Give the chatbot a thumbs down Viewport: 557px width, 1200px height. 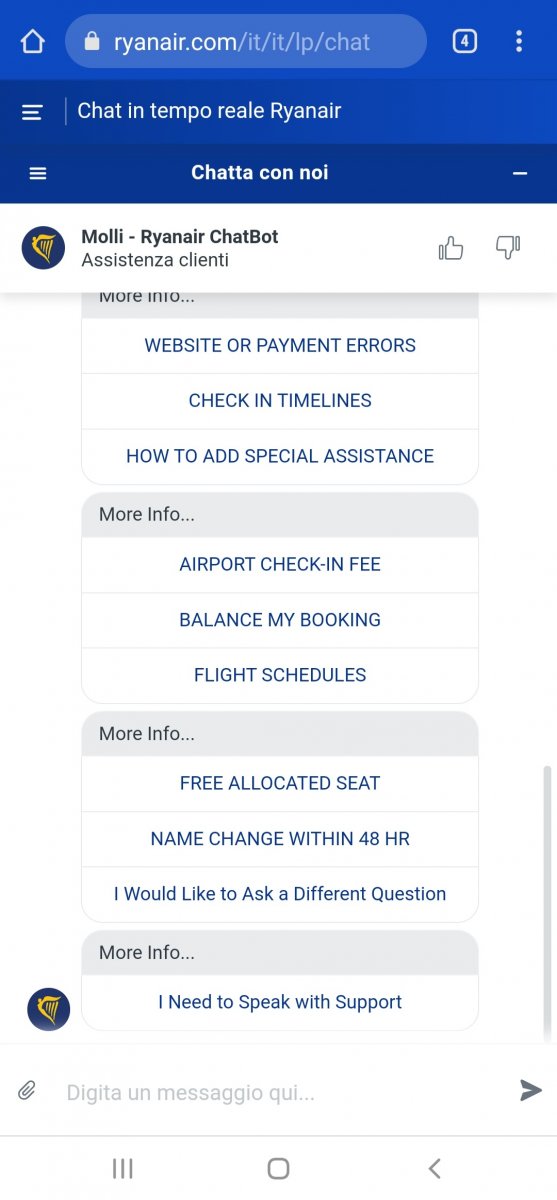click(508, 248)
